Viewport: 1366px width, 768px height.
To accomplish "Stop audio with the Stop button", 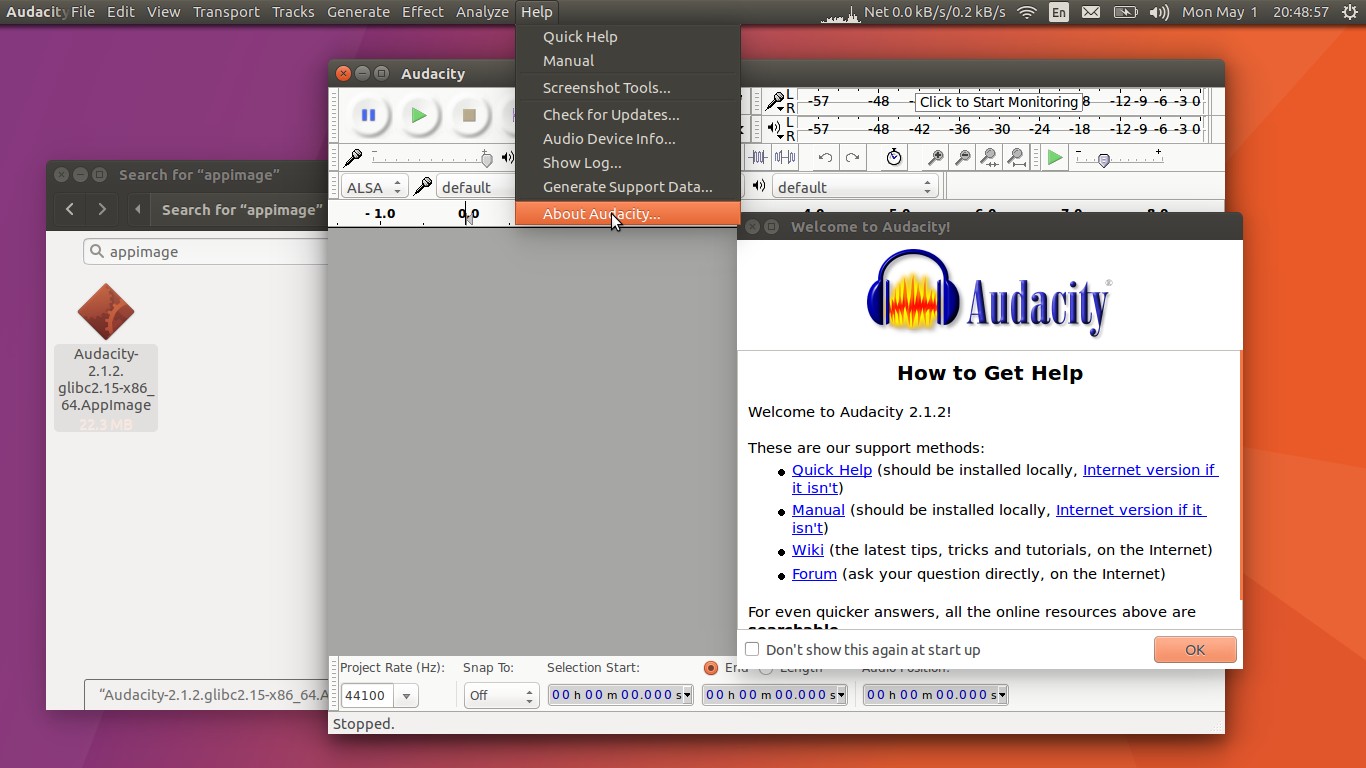I will tap(469, 116).
